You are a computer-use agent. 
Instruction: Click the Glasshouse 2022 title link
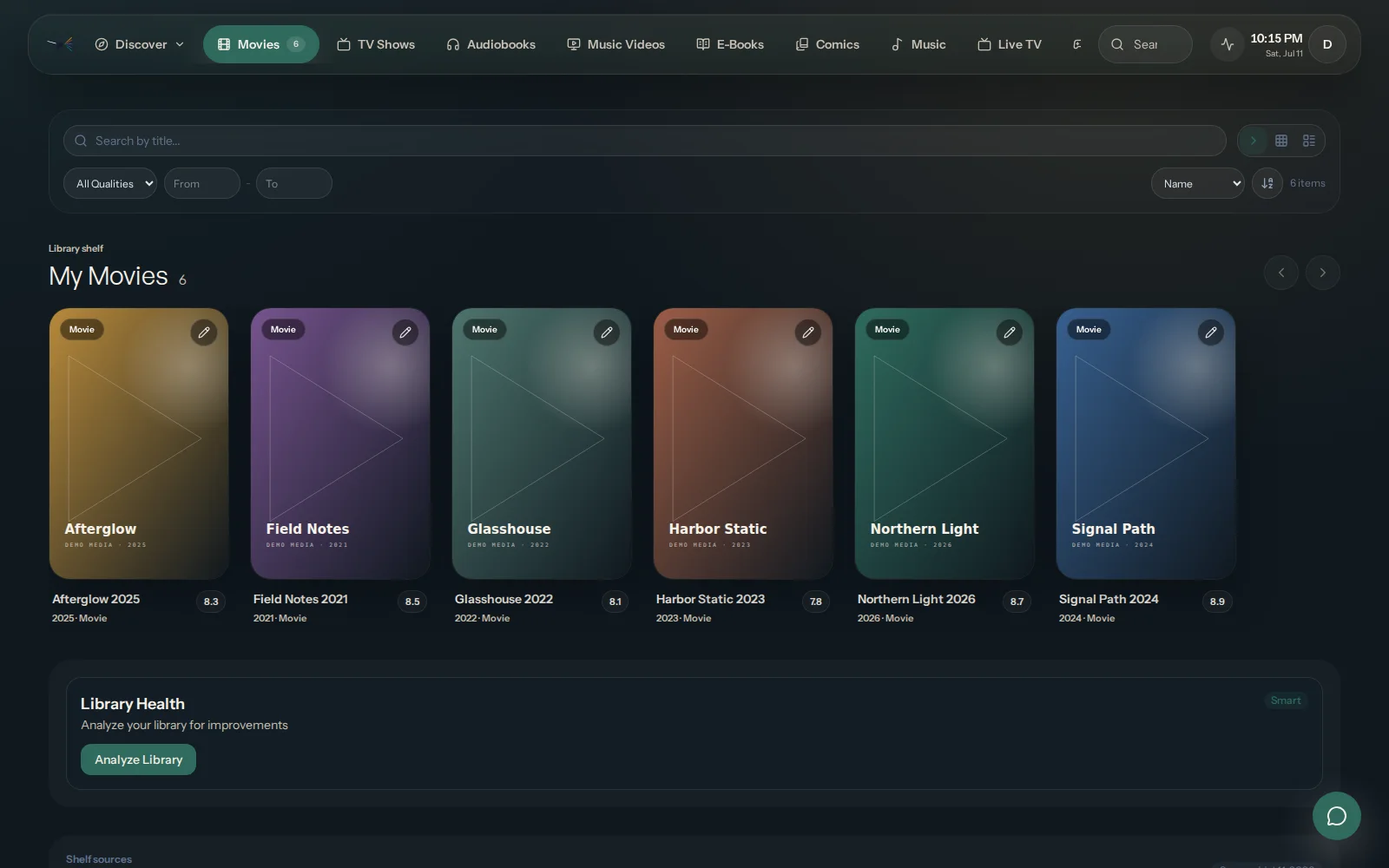[x=504, y=599]
